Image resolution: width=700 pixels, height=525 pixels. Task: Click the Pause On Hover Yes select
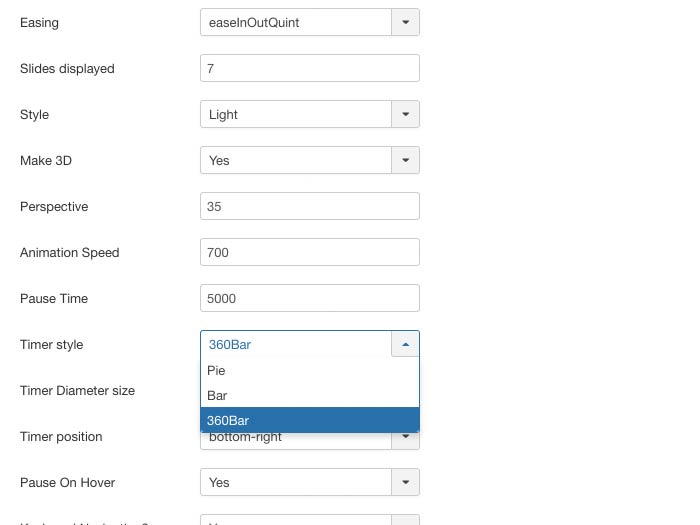(296, 482)
